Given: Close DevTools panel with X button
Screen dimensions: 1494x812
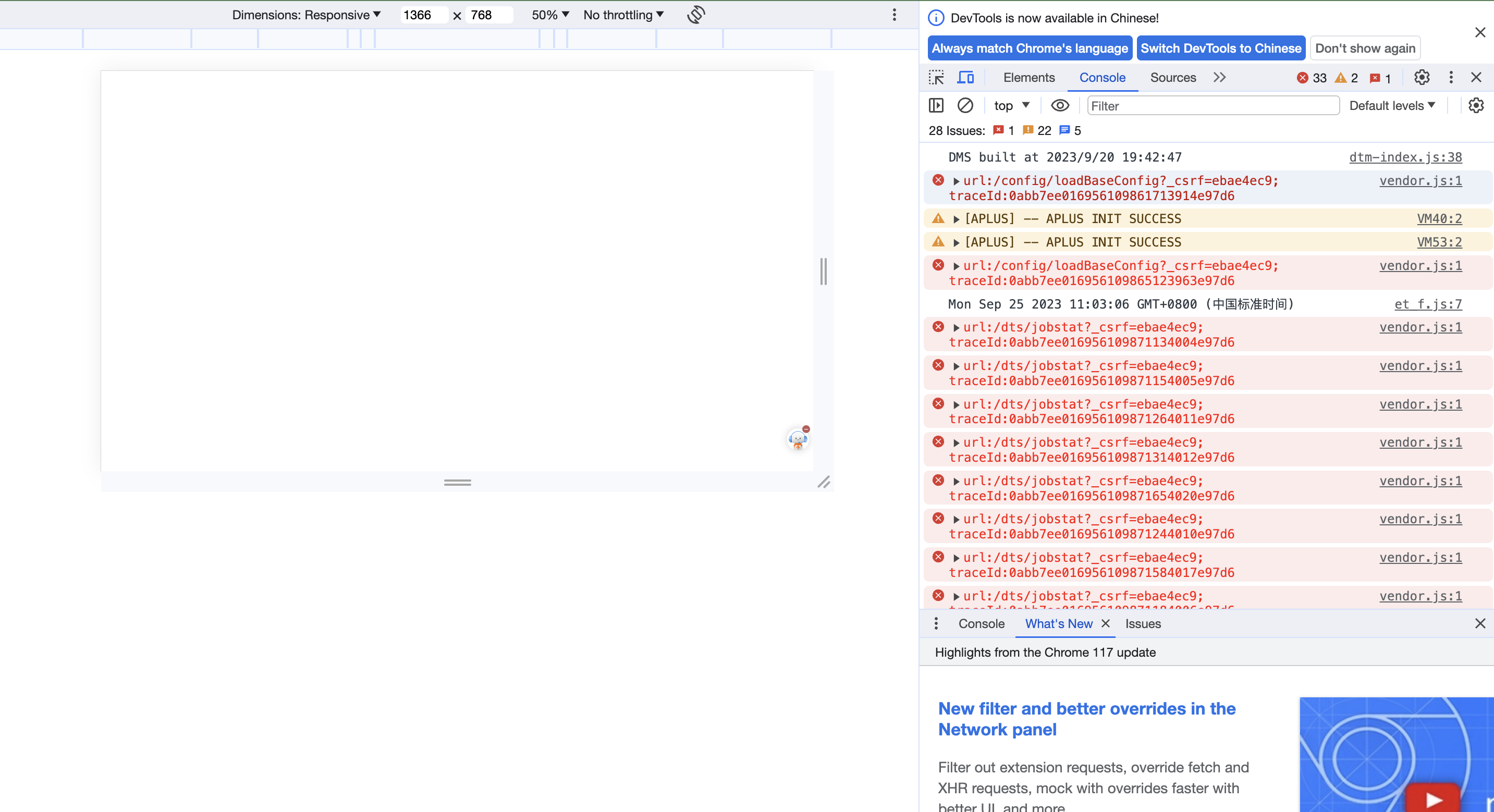Looking at the screenshot, I should tap(1476, 77).
